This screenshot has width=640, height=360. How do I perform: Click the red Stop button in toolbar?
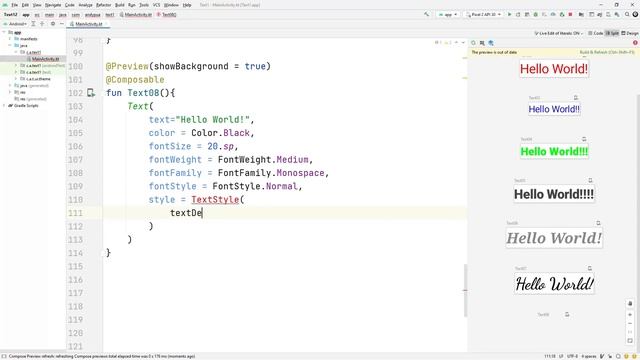571,14
